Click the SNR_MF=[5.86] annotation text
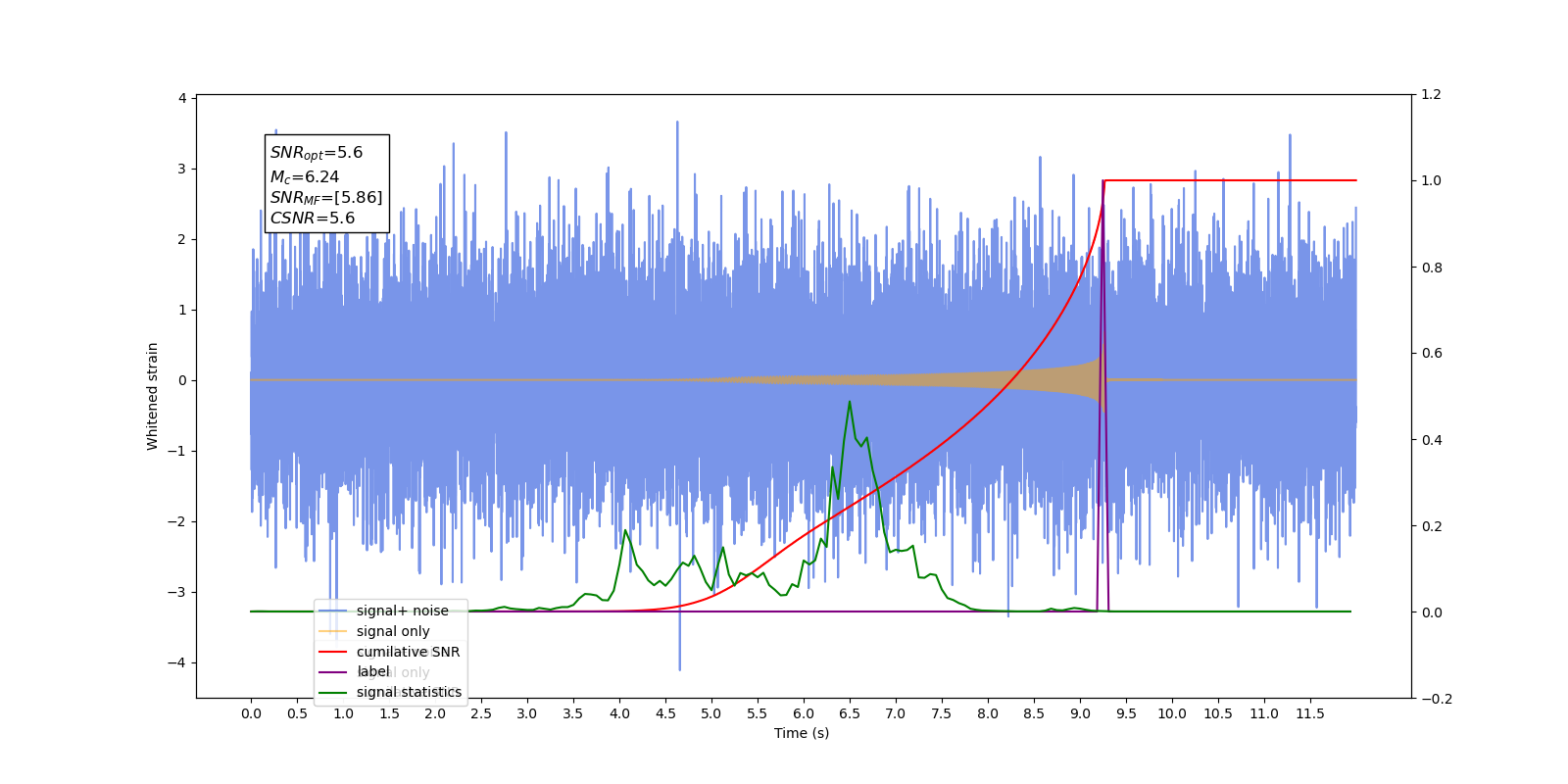 point(326,197)
